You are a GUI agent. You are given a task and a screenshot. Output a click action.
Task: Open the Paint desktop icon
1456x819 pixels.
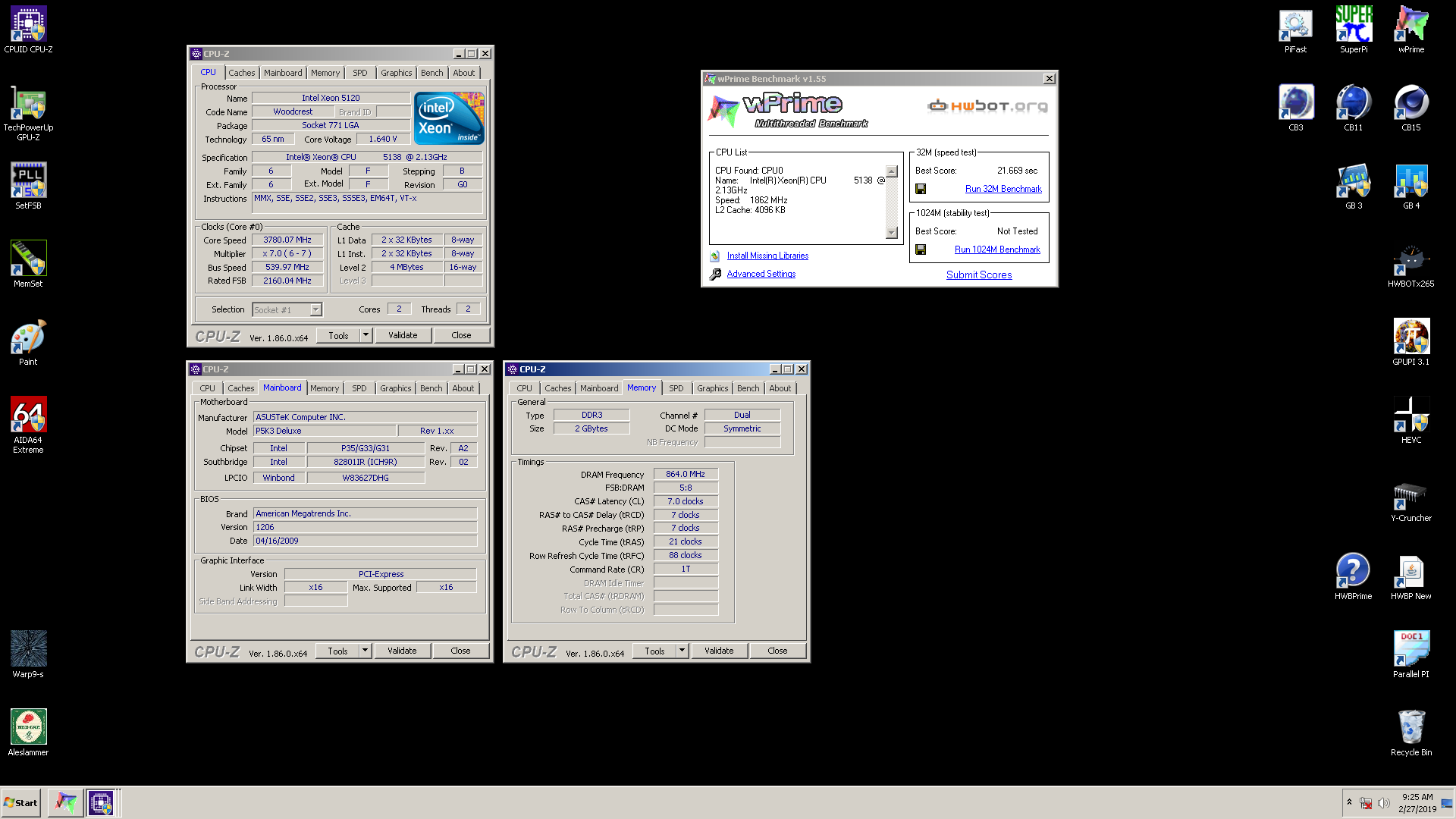(28, 342)
